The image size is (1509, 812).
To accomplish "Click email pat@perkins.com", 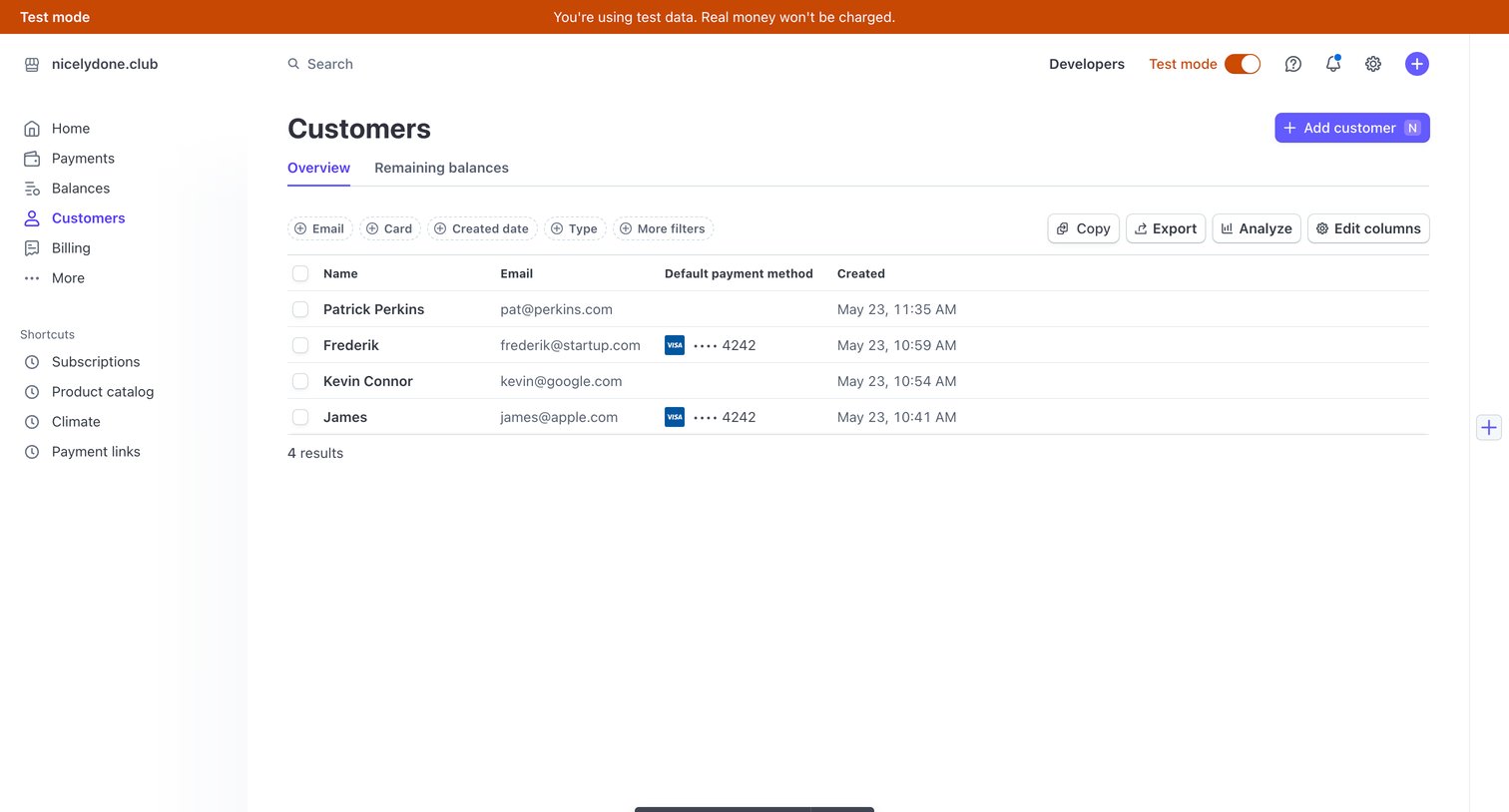I will pyautogui.click(x=556, y=309).
